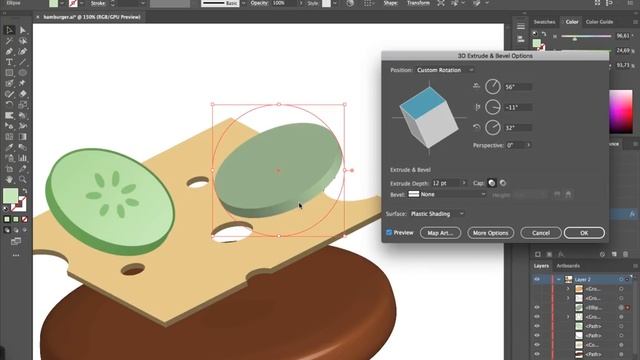This screenshot has width=640, height=360.
Task: Open the Layers panel flyout menu
Action: point(635,266)
